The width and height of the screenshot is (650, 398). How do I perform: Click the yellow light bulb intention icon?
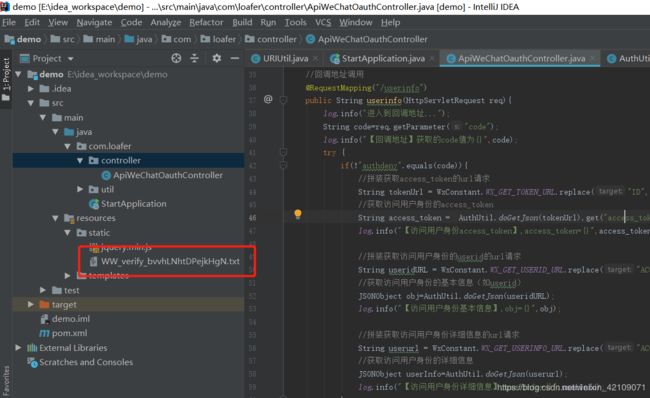(x=298, y=214)
